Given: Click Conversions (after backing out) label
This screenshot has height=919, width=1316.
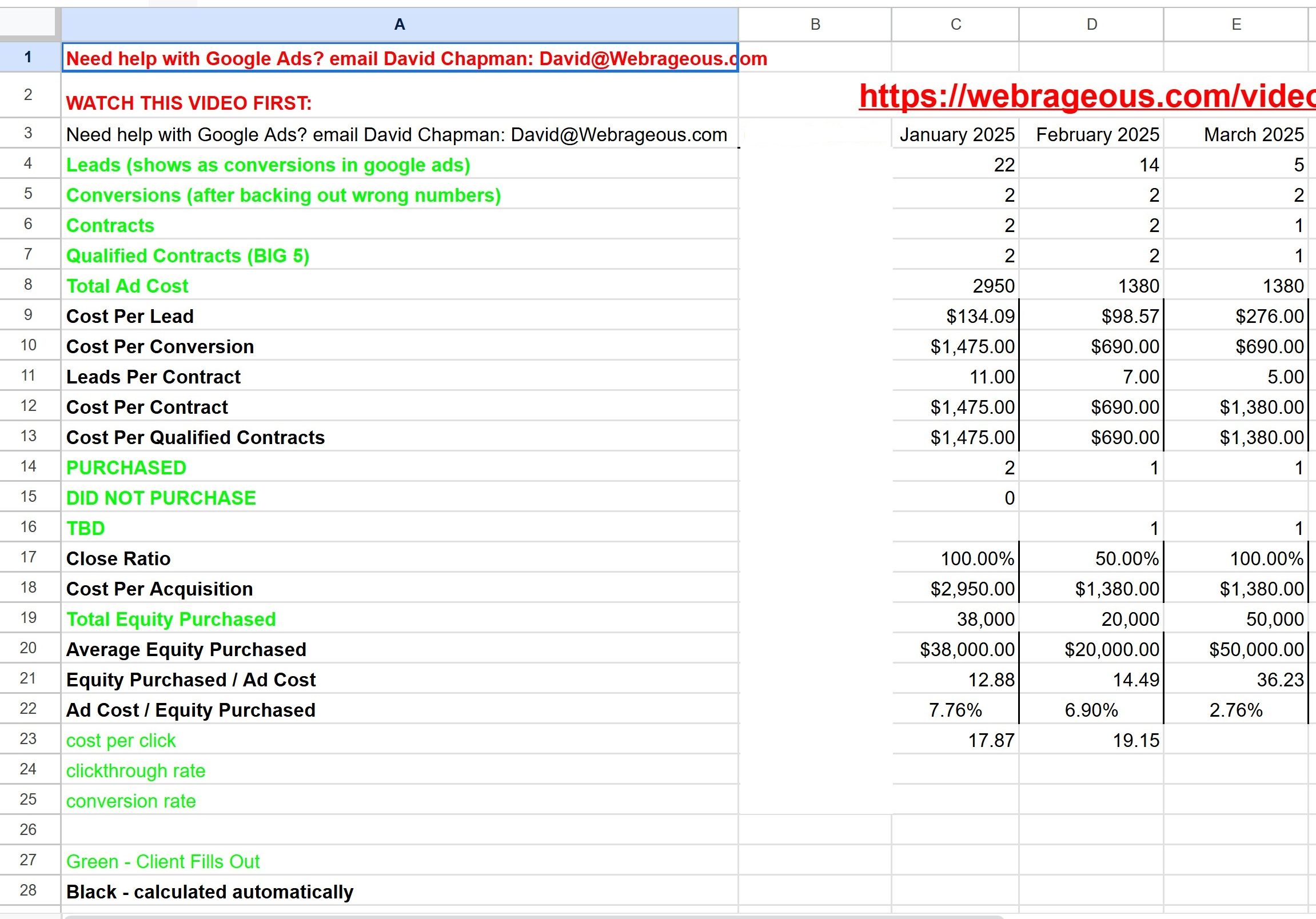Looking at the screenshot, I should tap(284, 195).
